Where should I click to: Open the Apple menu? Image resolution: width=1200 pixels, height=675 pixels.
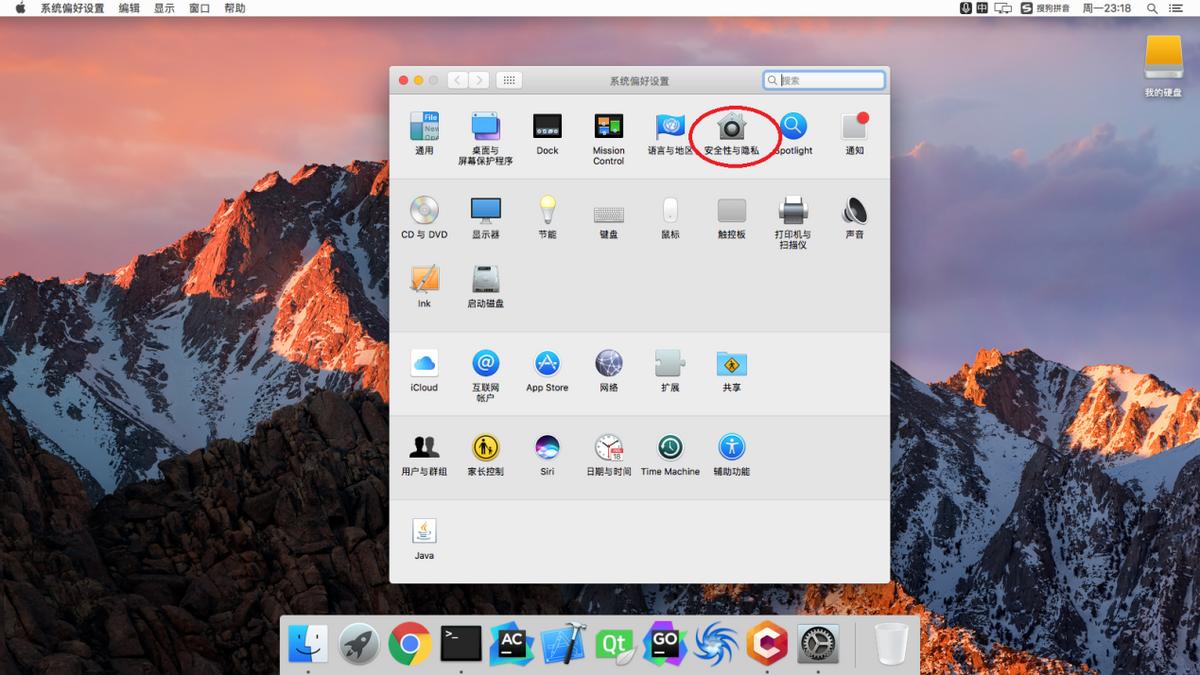(19, 8)
